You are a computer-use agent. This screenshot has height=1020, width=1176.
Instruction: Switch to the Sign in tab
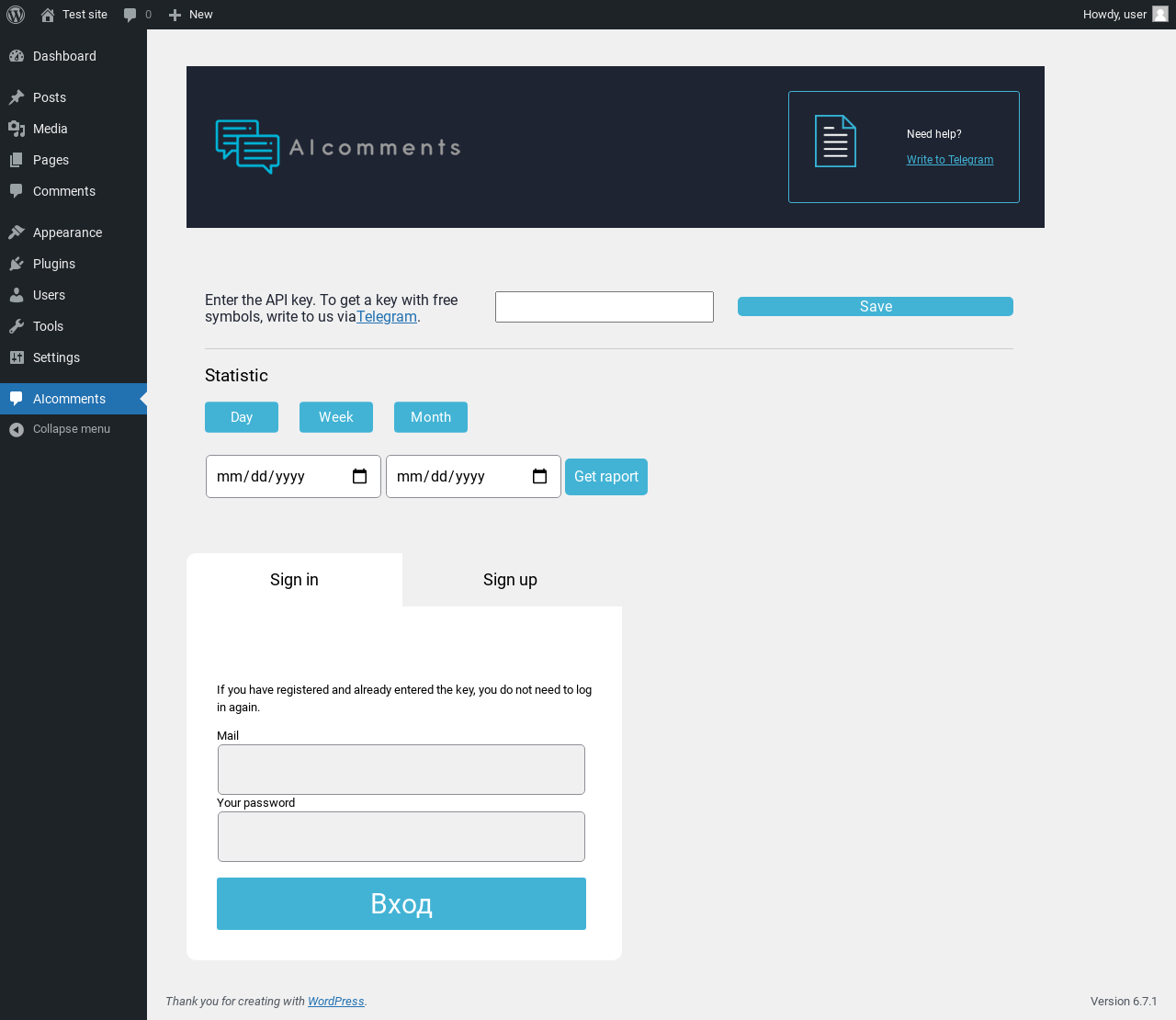(294, 580)
